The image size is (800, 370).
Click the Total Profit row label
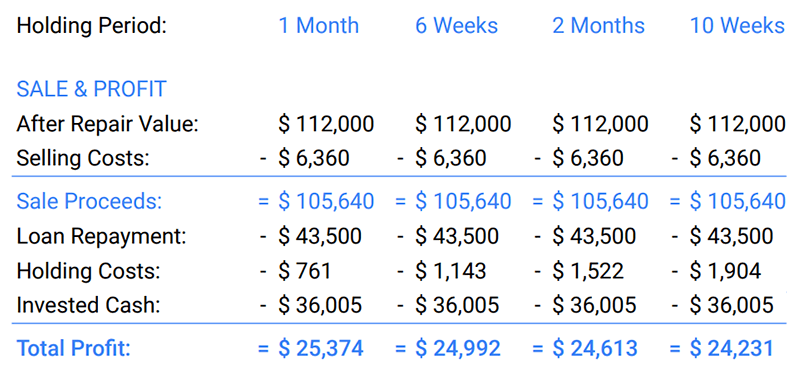(x=74, y=349)
